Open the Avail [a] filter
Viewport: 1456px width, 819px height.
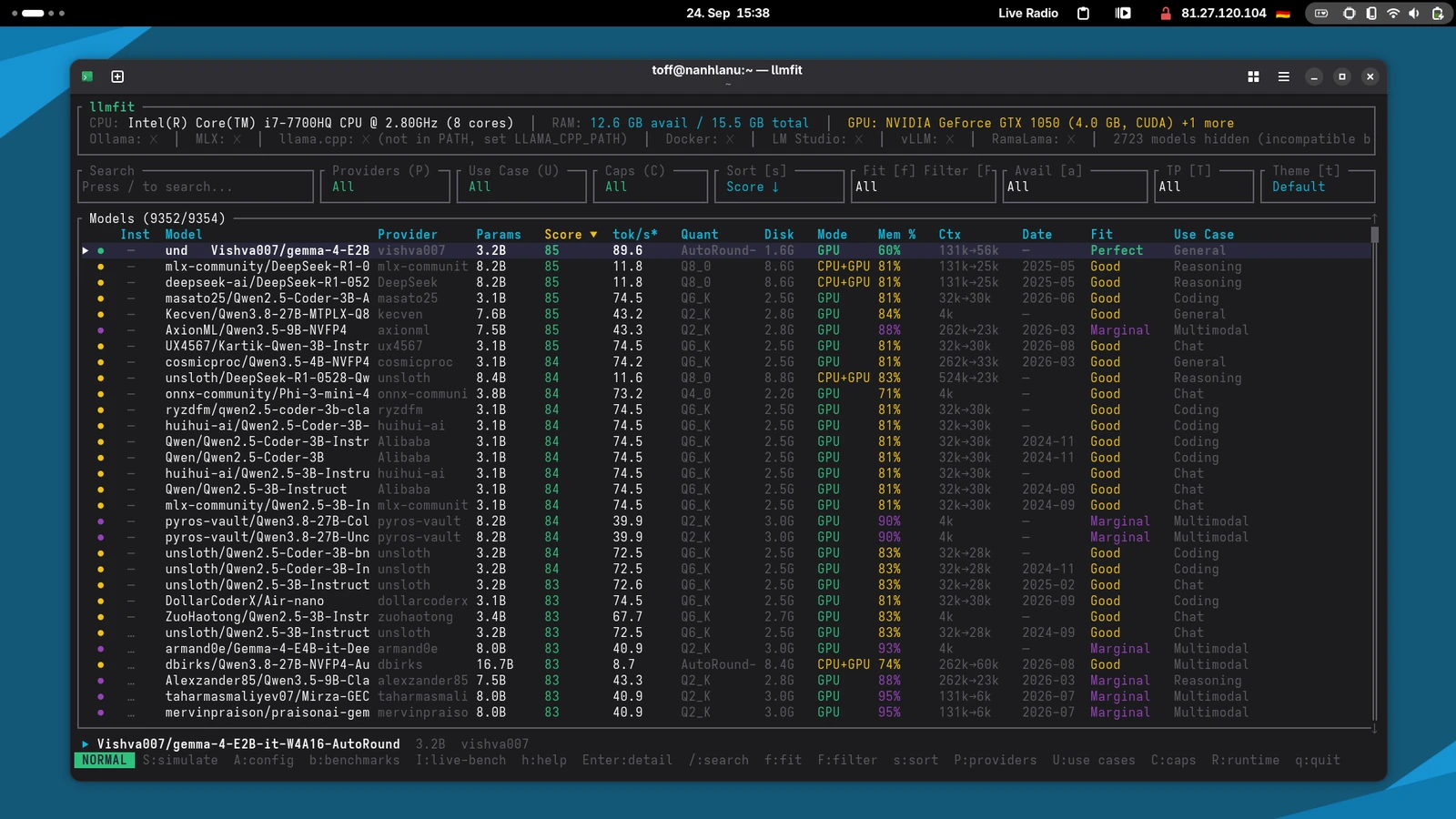1076,187
